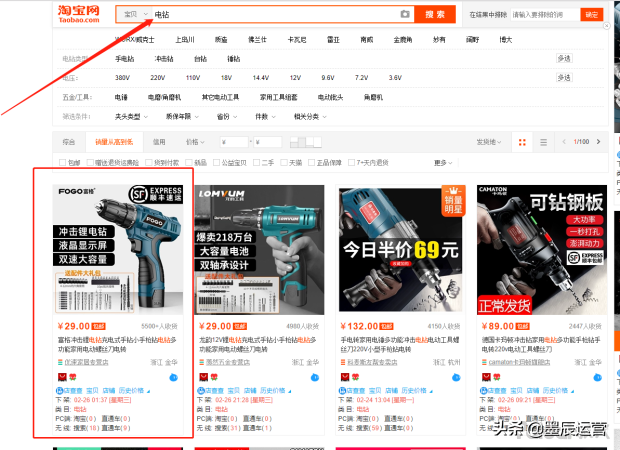Screen dimensions: 620x450
Task: Check the 新品 checkbox
Action: 189,163
